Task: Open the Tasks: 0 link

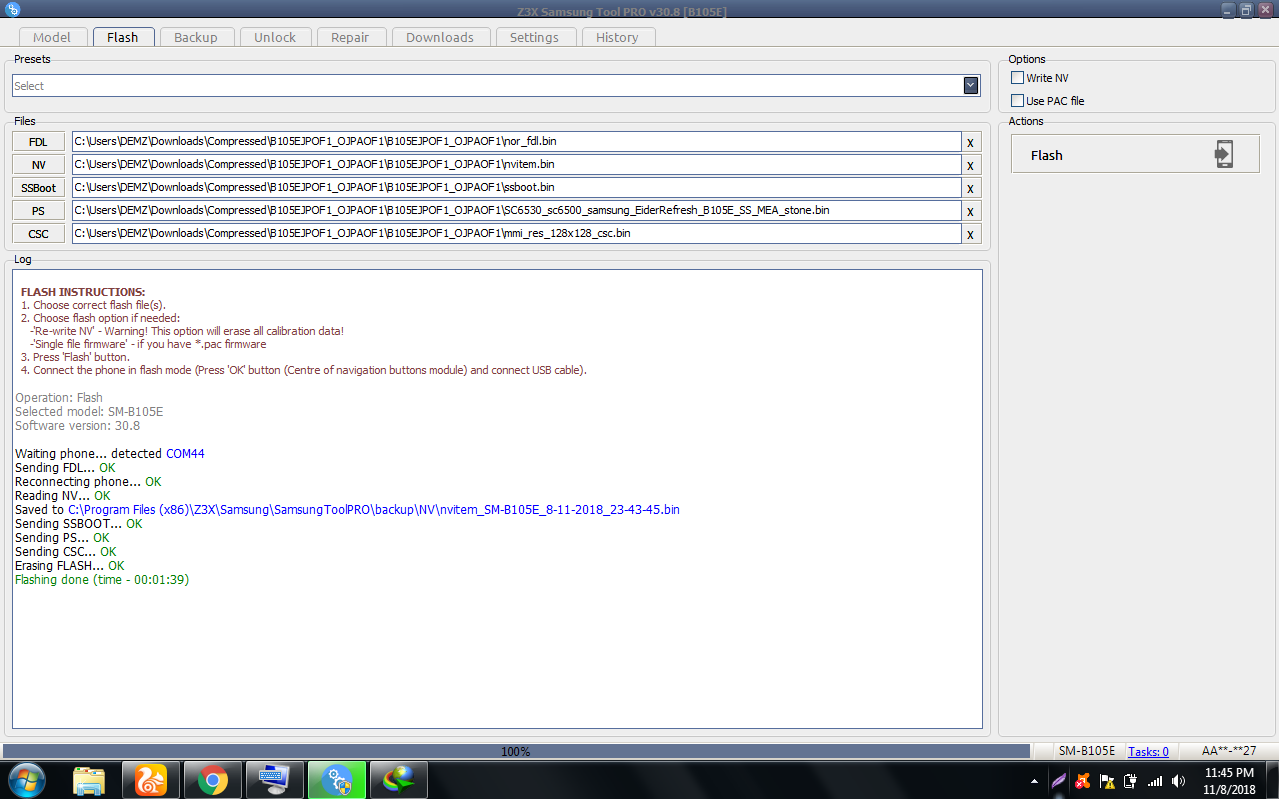Action: pos(1148,751)
